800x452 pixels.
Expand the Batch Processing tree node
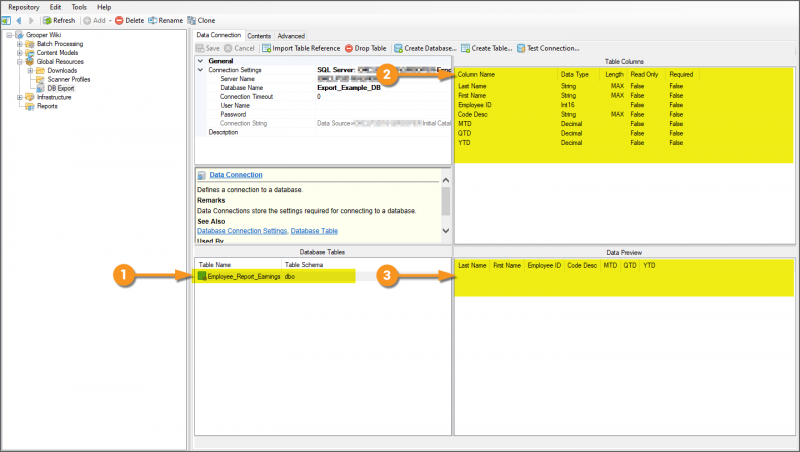19,44
